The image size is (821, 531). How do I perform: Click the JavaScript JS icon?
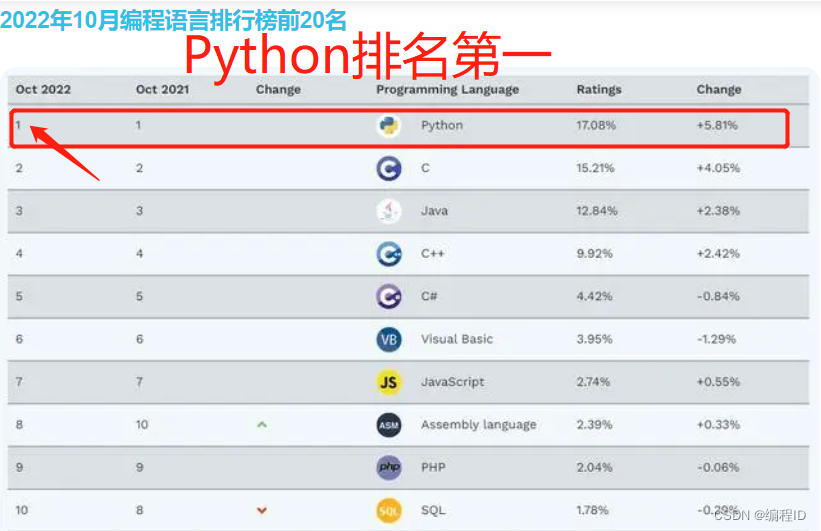[x=389, y=382]
